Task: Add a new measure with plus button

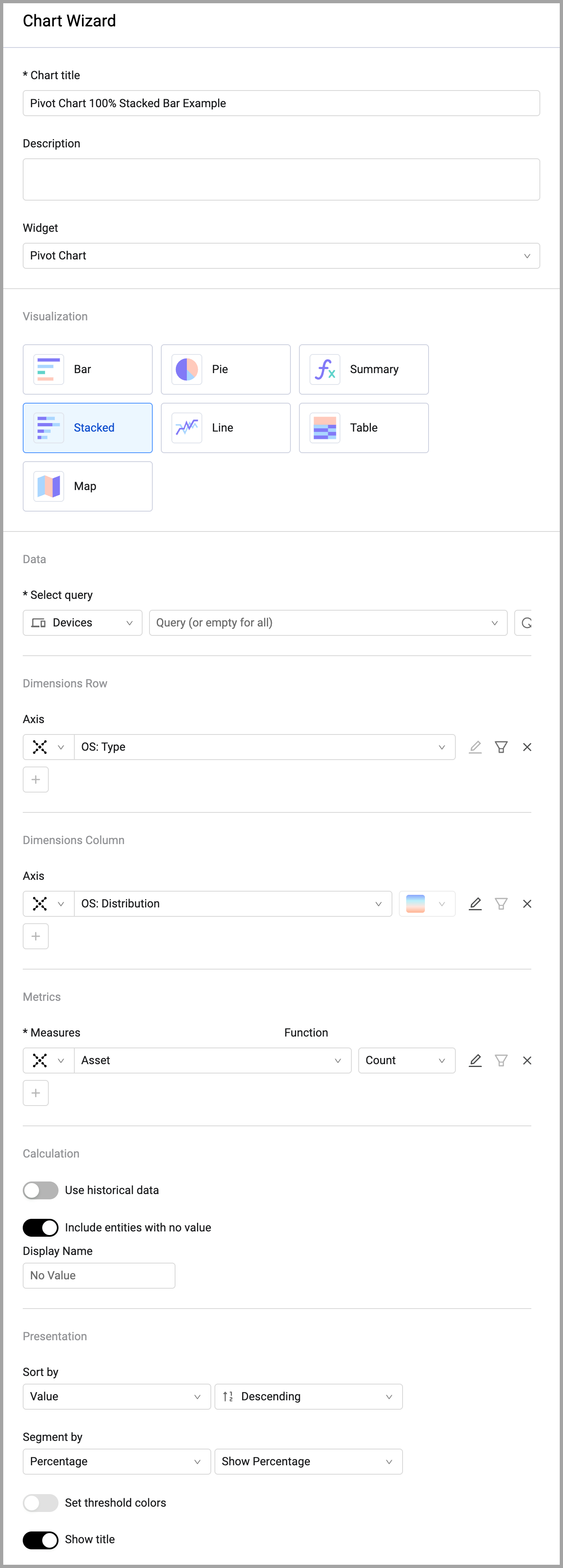Action: [x=36, y=1093]
